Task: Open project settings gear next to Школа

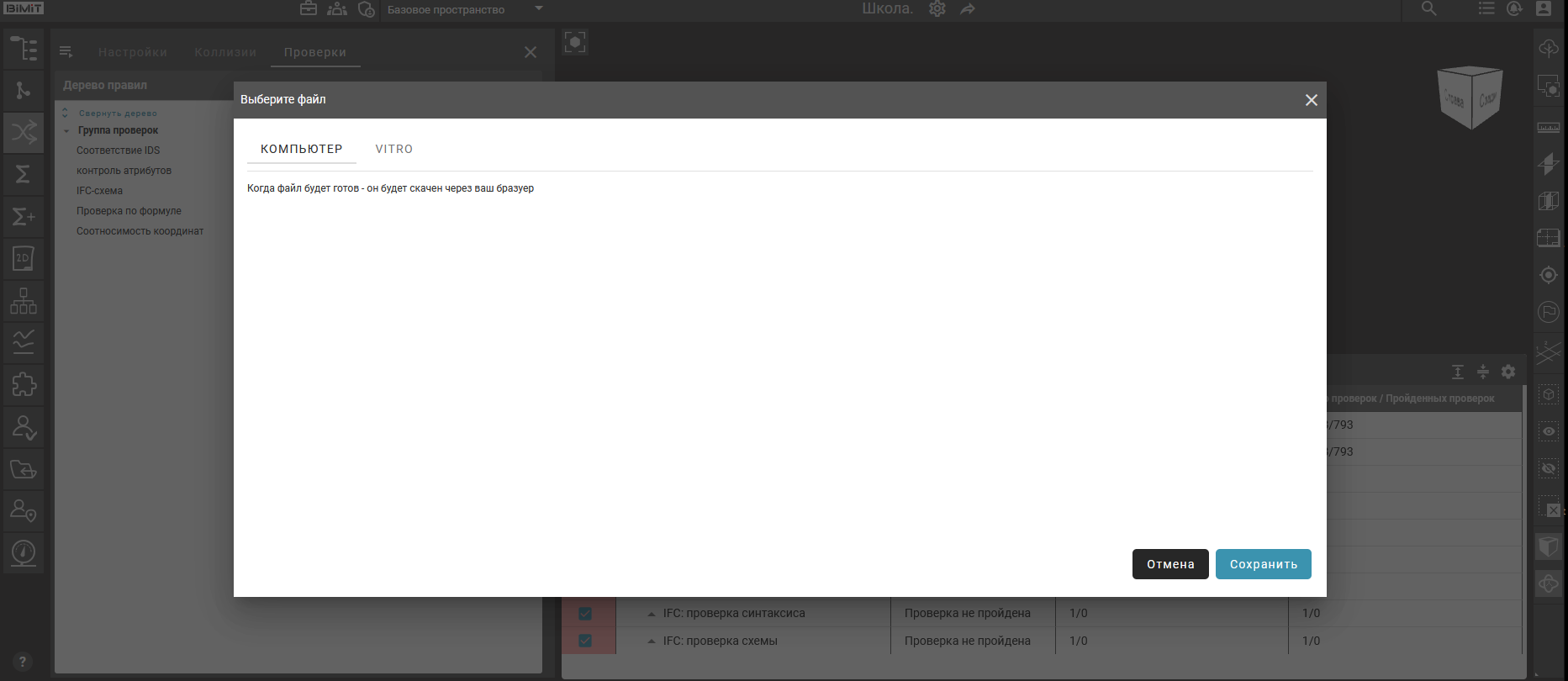Action: 937,9
